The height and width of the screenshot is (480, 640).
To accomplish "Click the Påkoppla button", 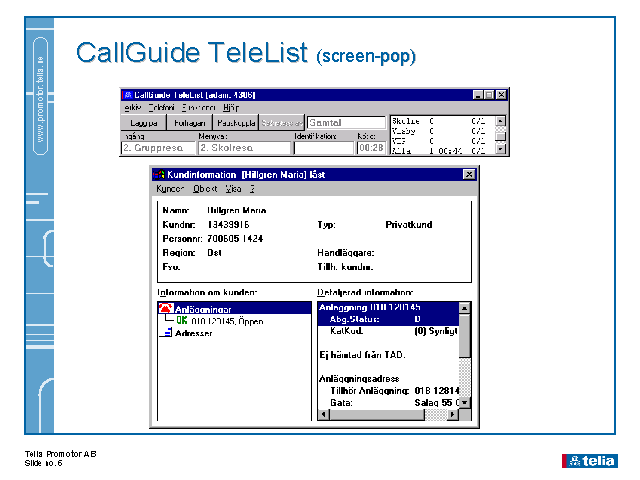I will point(236,122).
